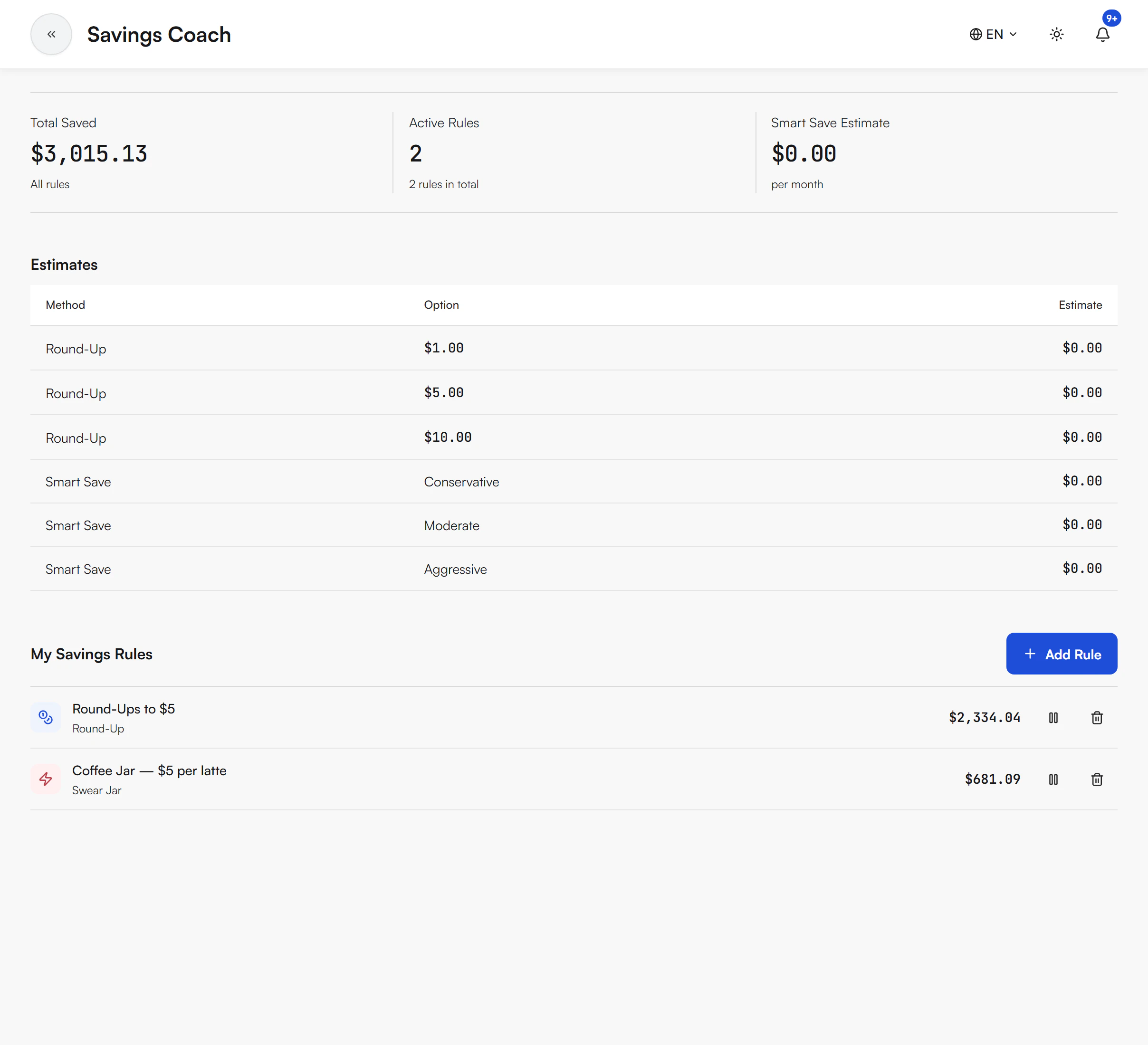Click the $681.09 saved amount
The height and width of the screenshot is (1045, 1148).
point(993,779)
